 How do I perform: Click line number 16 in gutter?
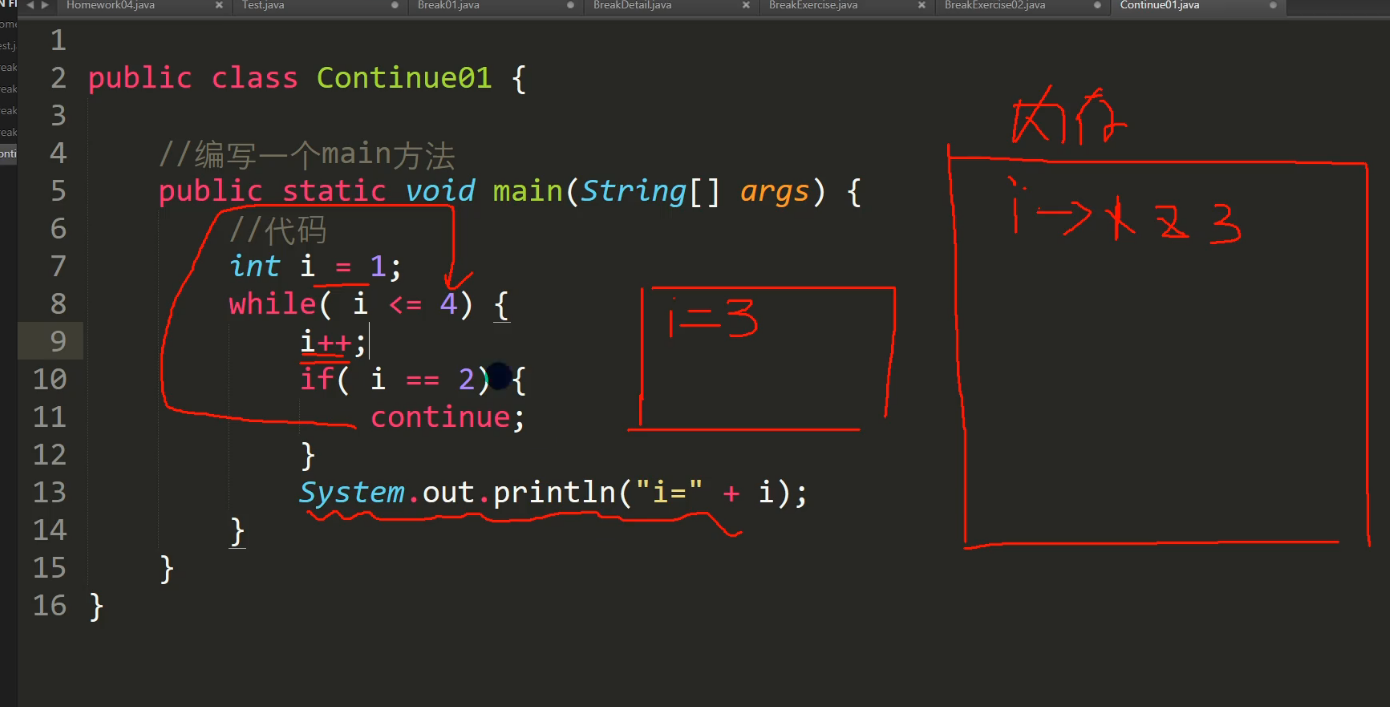pyautogui.click(x=49, y=606)
